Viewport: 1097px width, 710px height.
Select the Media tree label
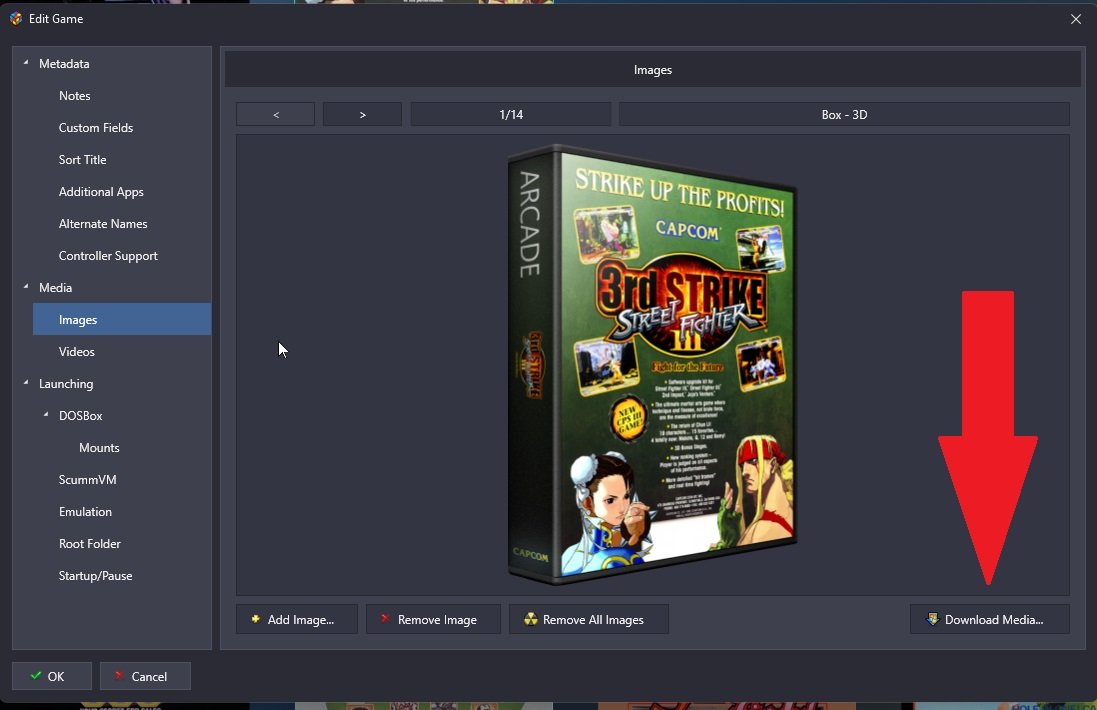[55, 287]
